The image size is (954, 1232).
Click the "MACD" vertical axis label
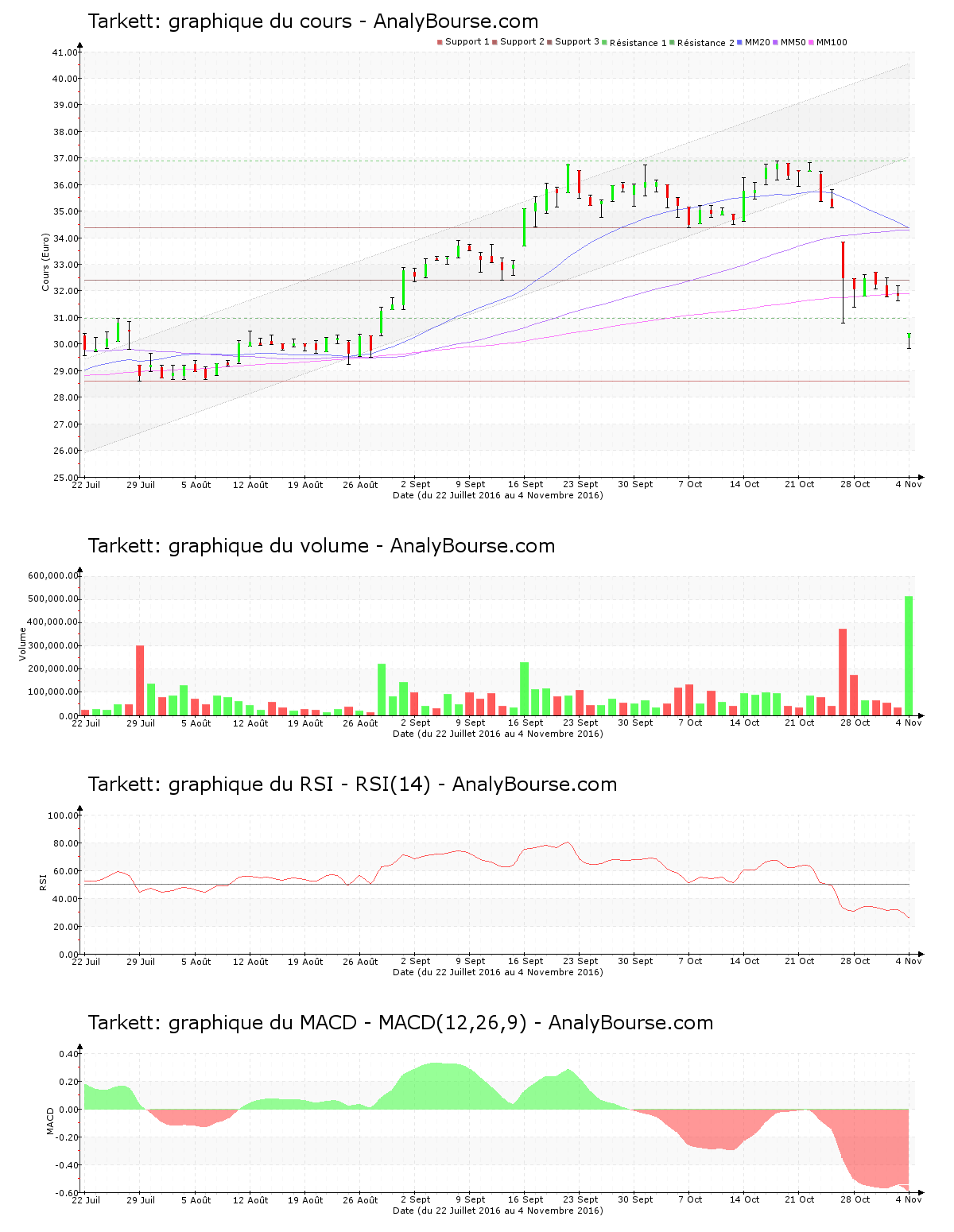51,1121
